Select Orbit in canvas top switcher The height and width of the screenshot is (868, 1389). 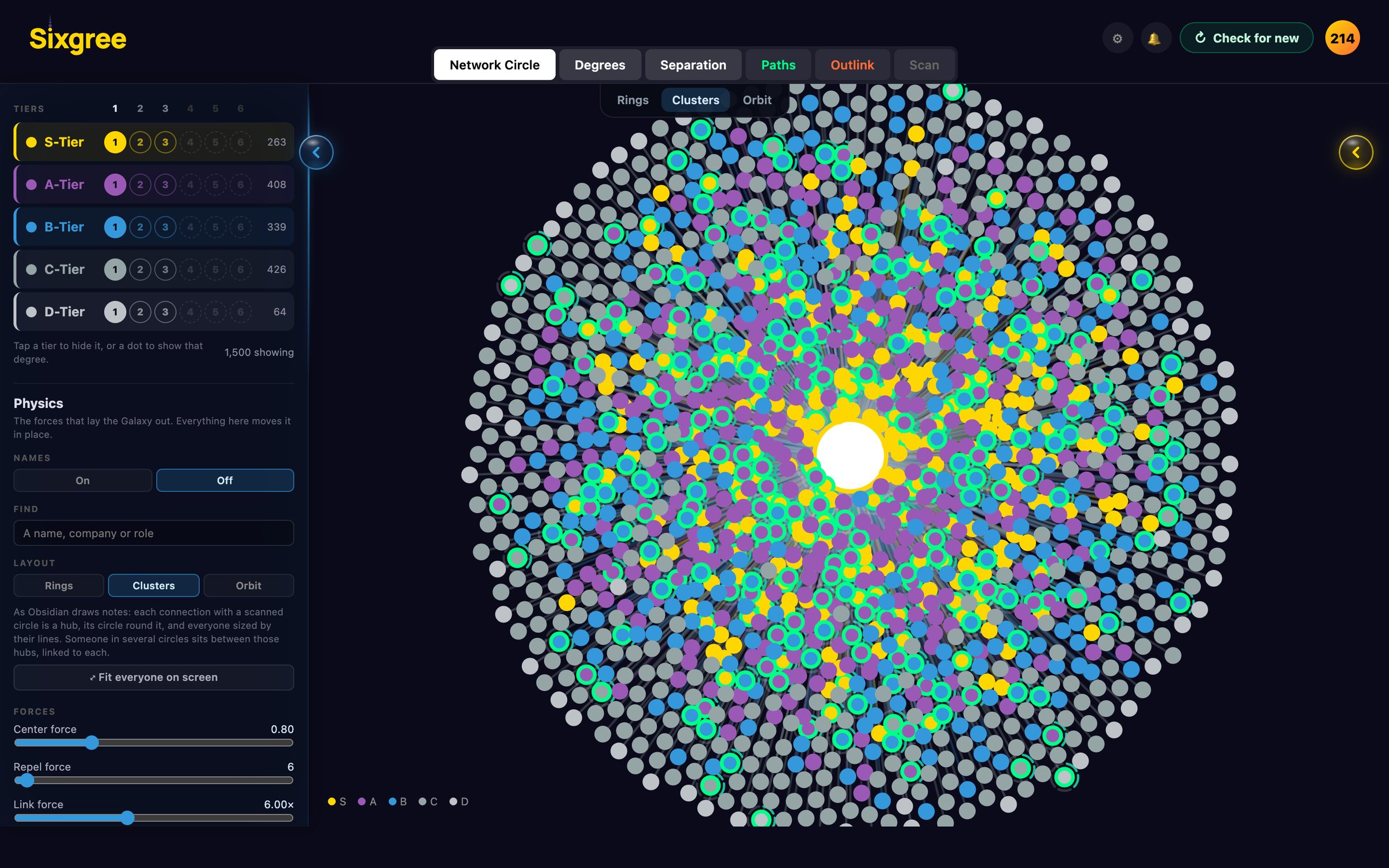(757, 100)
